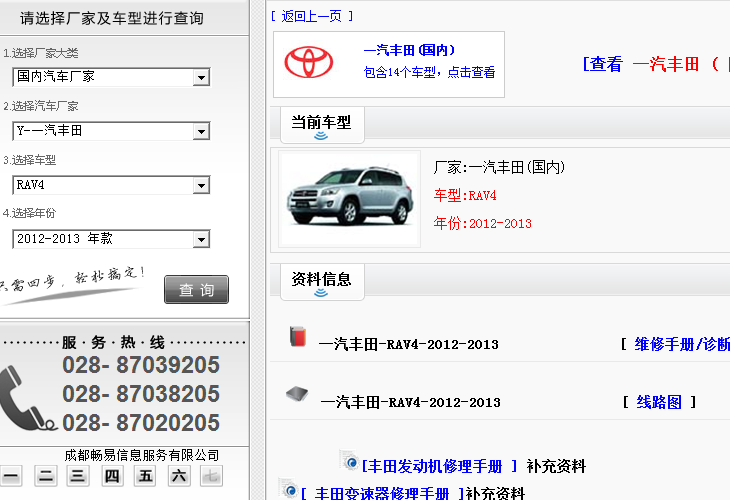
Task: Click the phone number 028-87038205
Action: coord(141,394)
